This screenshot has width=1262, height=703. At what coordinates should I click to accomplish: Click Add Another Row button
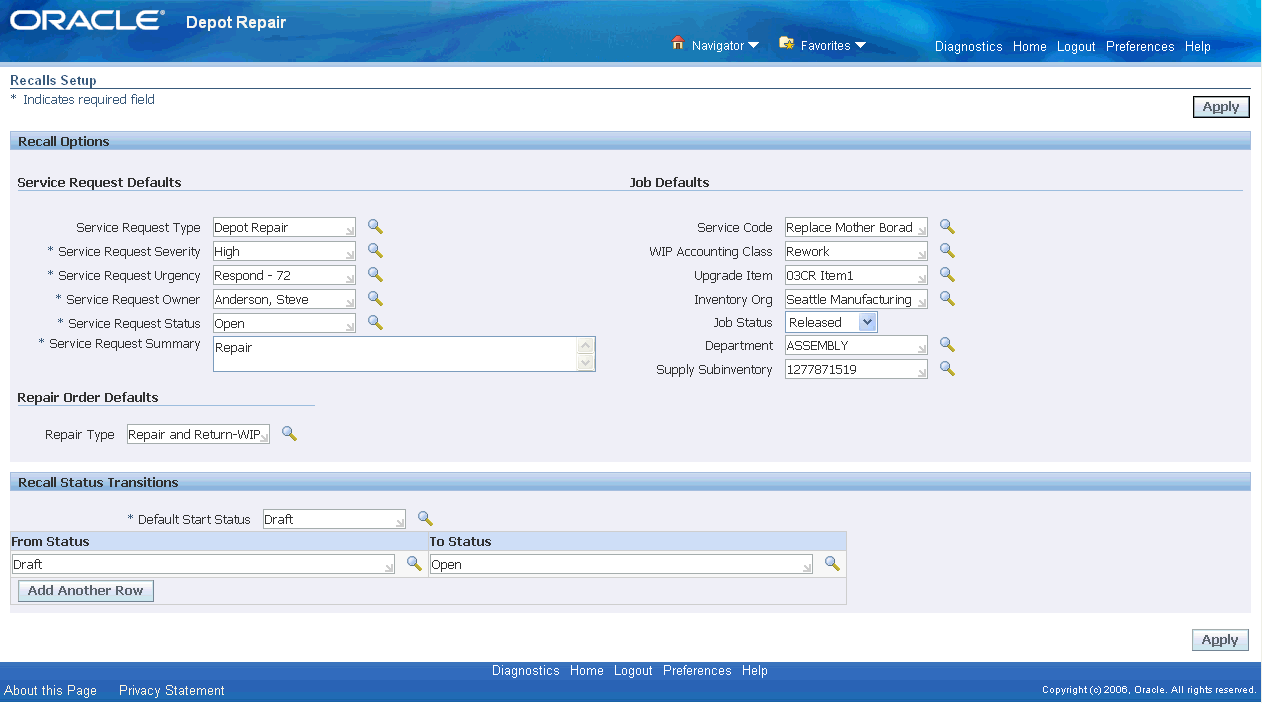pyautogui.click(x=86, y=591)
